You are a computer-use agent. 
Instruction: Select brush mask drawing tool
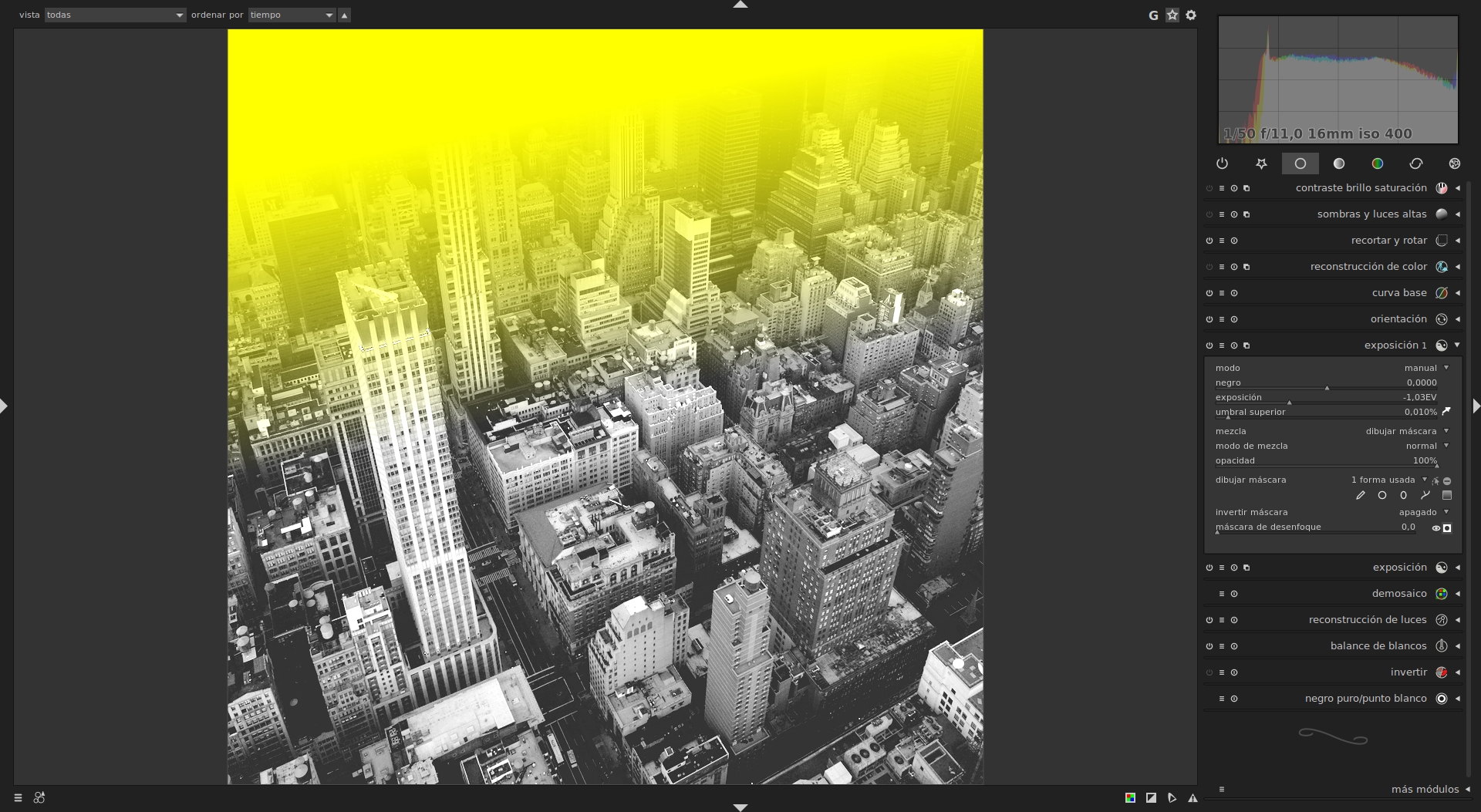(1361, 496)
